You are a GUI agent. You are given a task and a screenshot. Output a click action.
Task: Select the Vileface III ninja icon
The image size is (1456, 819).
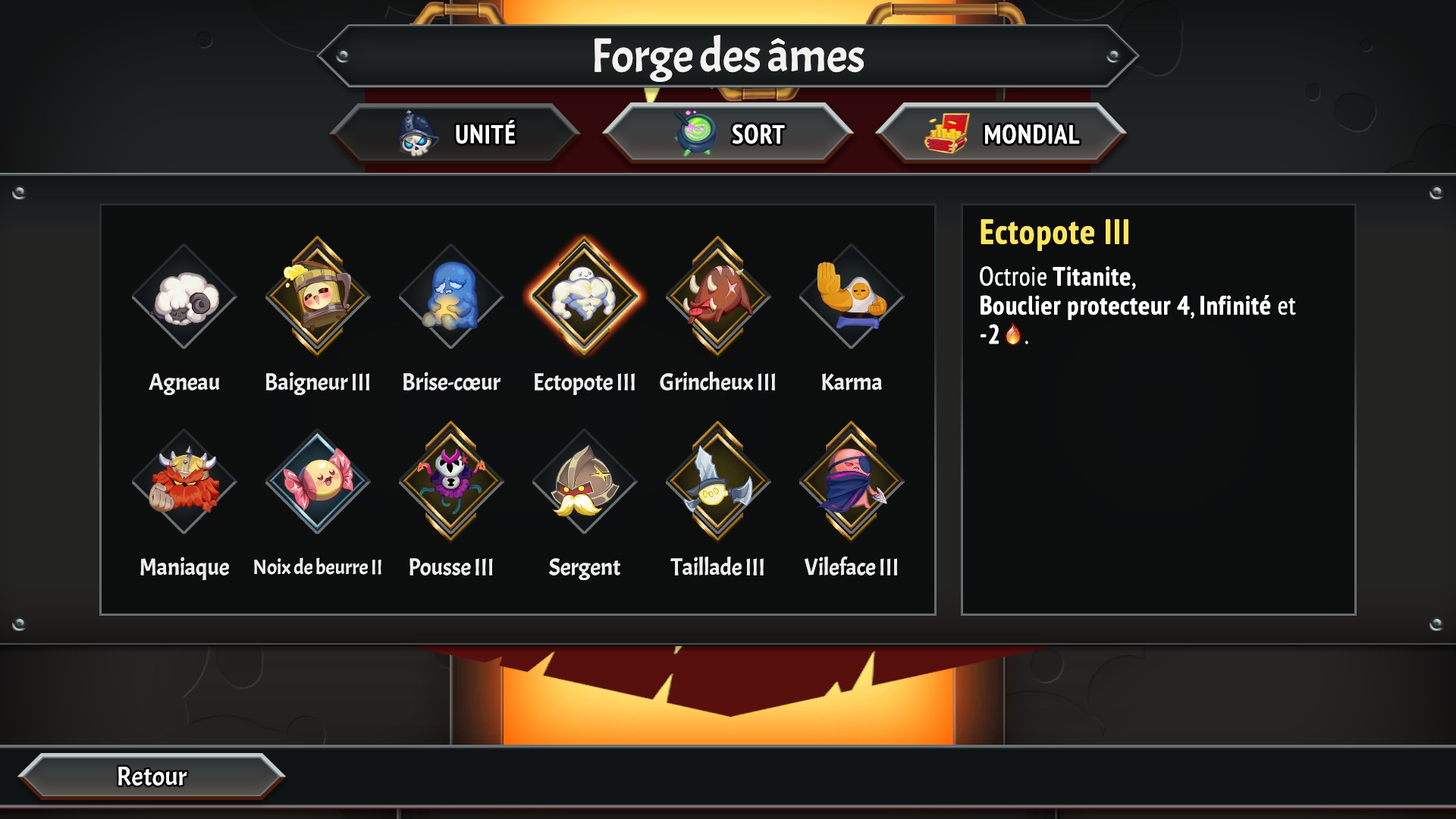[x=851, y=482]
